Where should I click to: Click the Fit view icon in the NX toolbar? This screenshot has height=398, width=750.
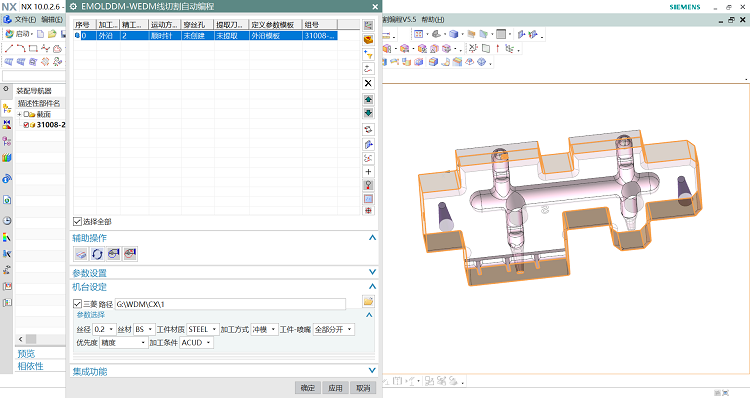pos(419,34)
